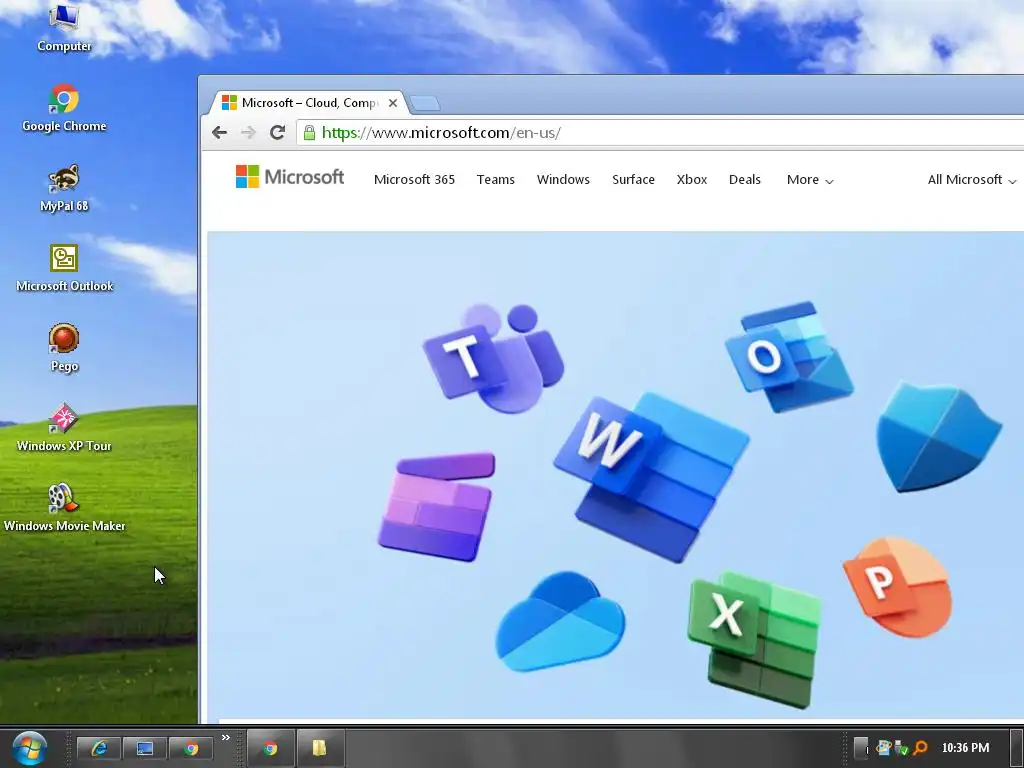Select the Pego desktop shortcut
This screenshot has height=768, width=1024.
(x=64, y=347)
